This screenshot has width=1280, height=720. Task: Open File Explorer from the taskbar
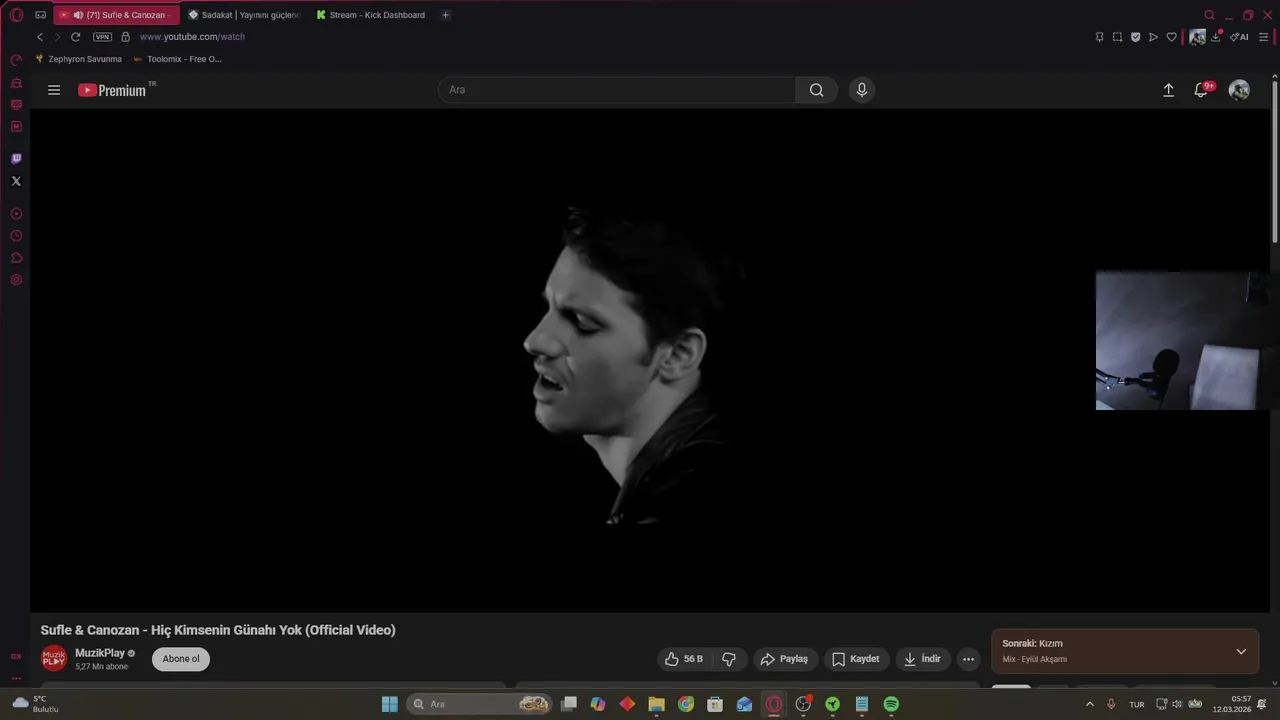(x=657, y=704)
